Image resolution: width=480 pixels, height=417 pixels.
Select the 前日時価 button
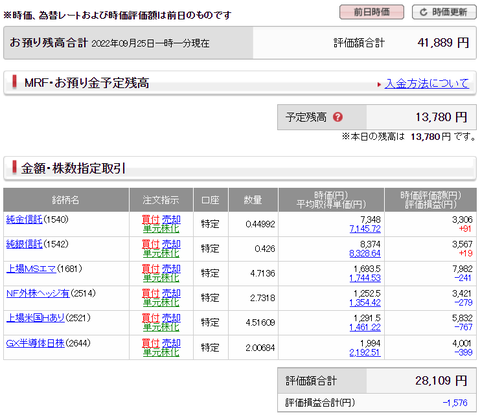[372, 12]
